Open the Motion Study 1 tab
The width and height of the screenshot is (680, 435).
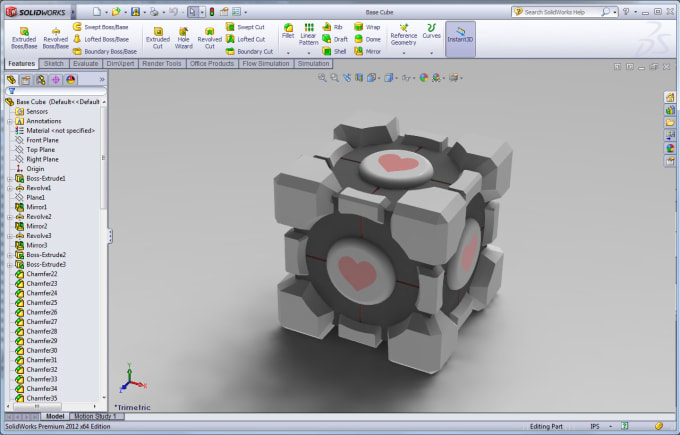95,416
